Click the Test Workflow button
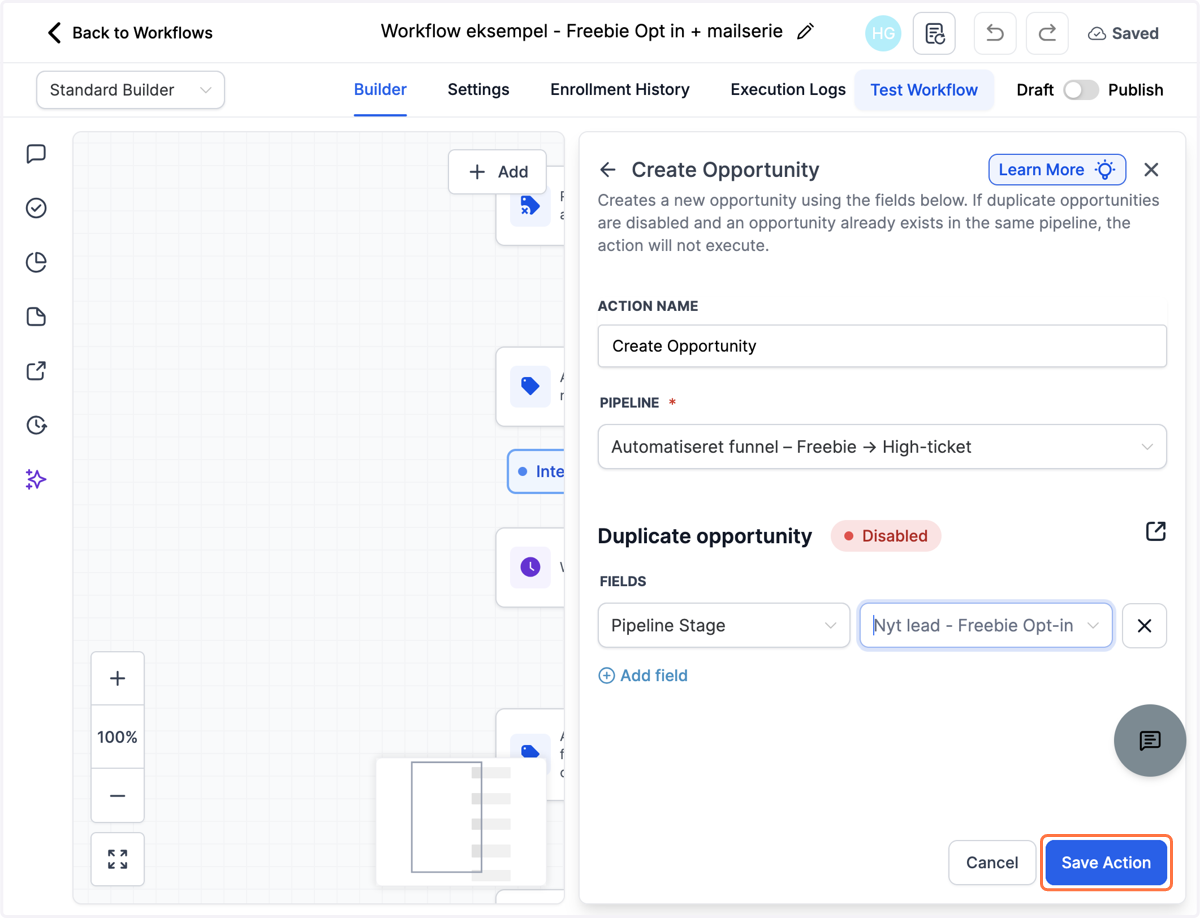Viewport: 1200px width, 918px height. (x=924, y=90)
